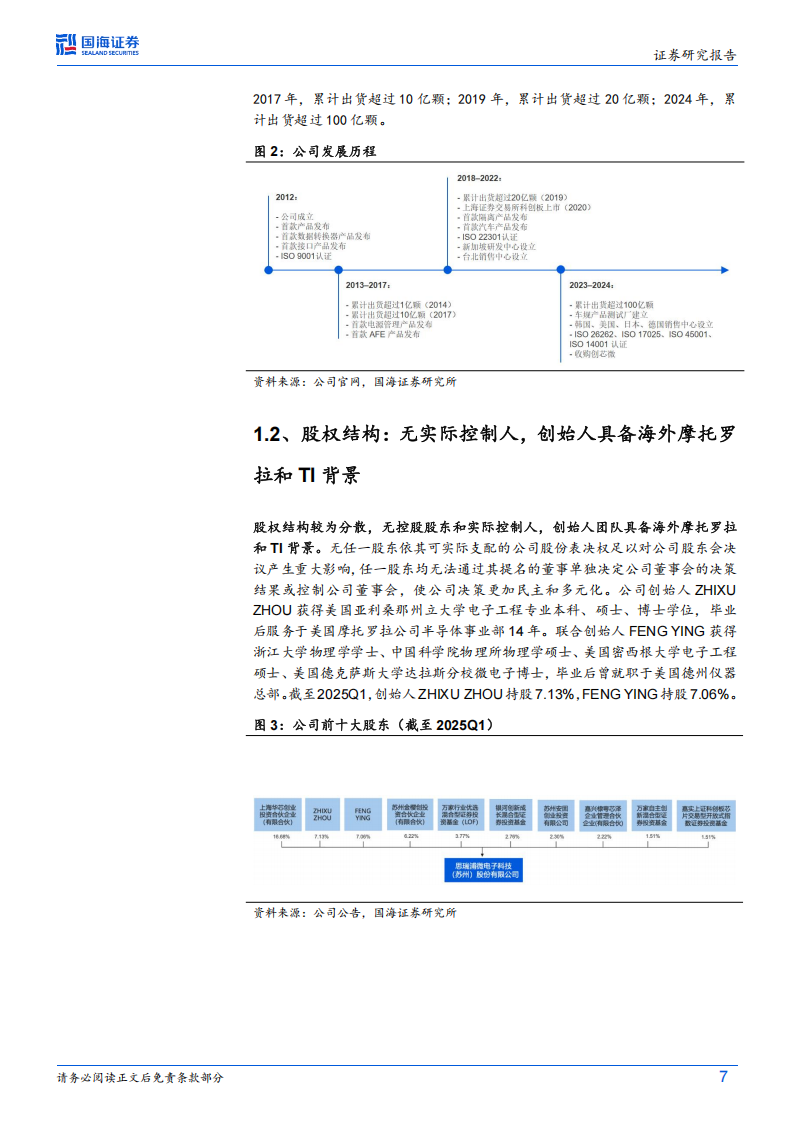This screenshot has height=1123, width=794.
Task: Click the 银河创新成长混合型基金 box
Action: (x=511, y=815)
